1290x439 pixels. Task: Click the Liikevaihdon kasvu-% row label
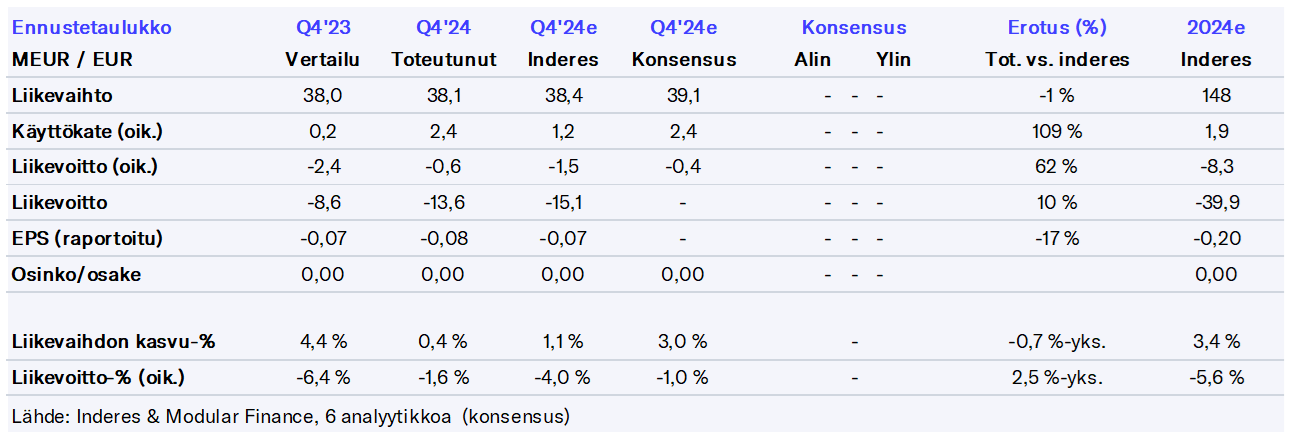[x=114, y=342]
